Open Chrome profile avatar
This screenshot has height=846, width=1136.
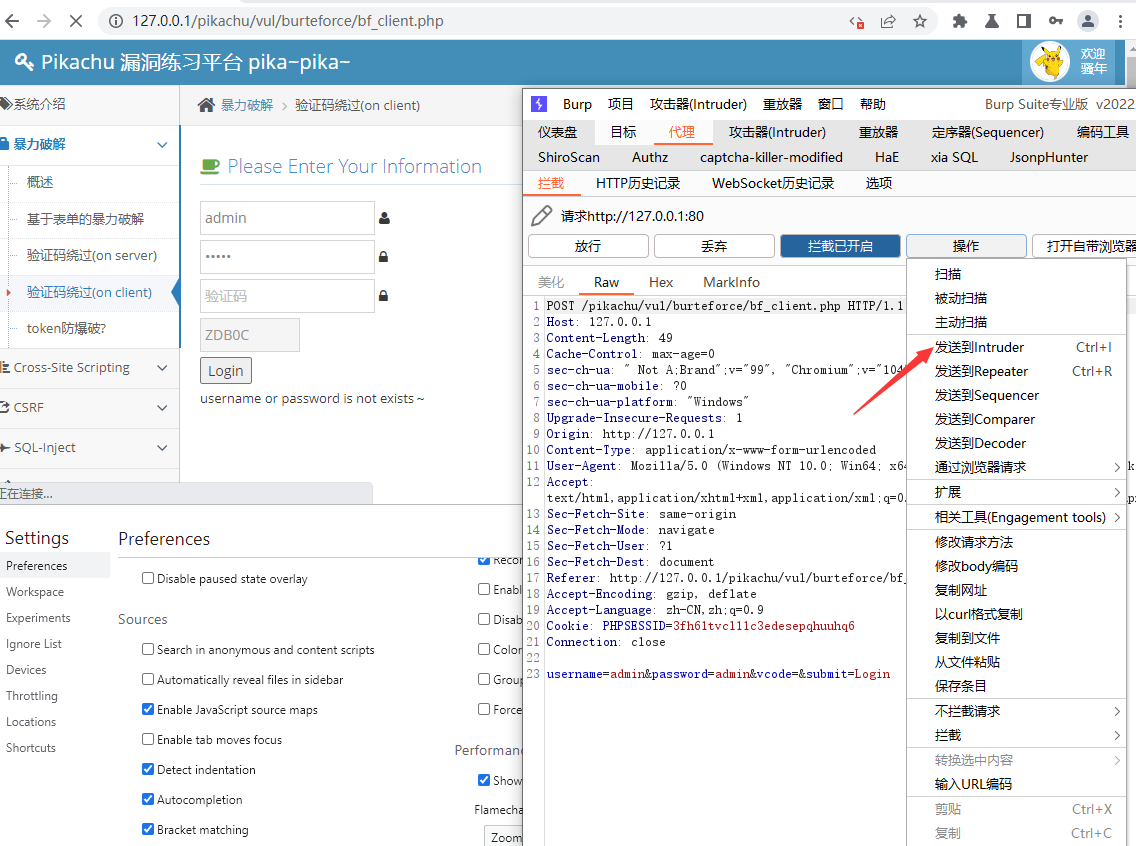click(1087, 22)
